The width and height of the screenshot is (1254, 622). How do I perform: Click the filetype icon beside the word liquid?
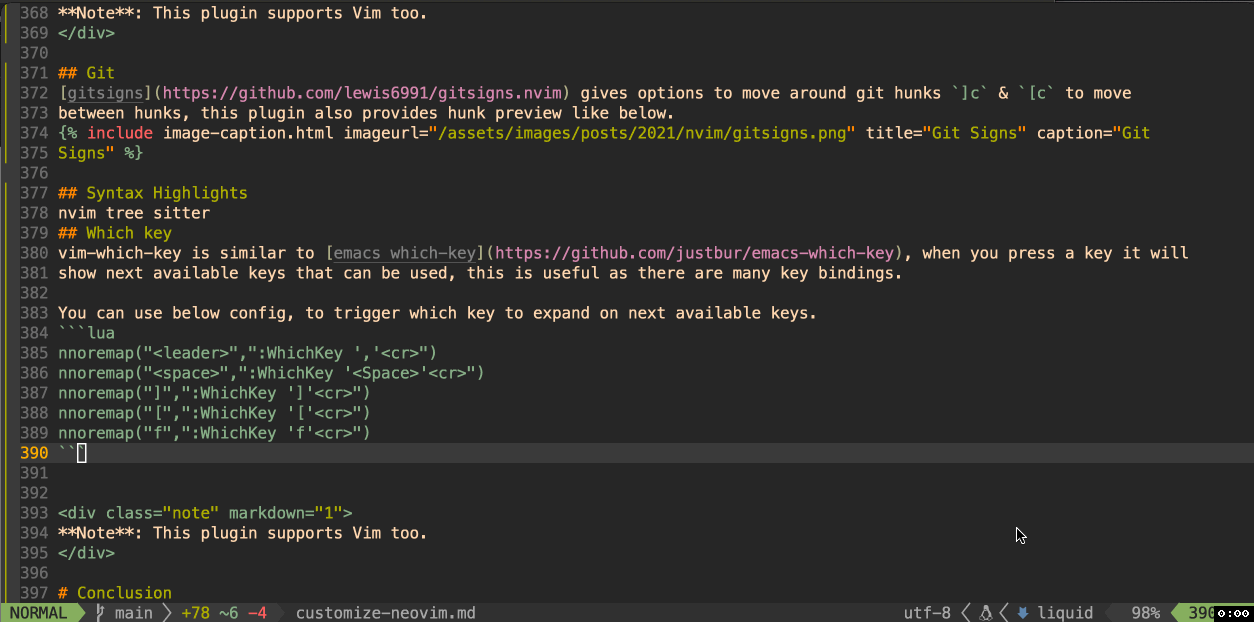point(1023,612)
